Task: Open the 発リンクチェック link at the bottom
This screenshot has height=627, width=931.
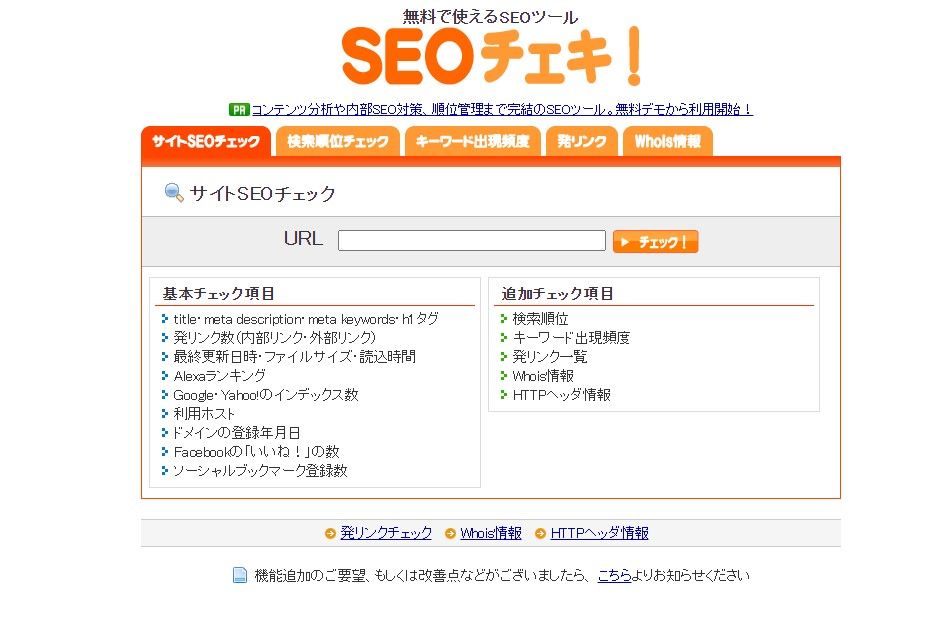Action: [385, 532]
